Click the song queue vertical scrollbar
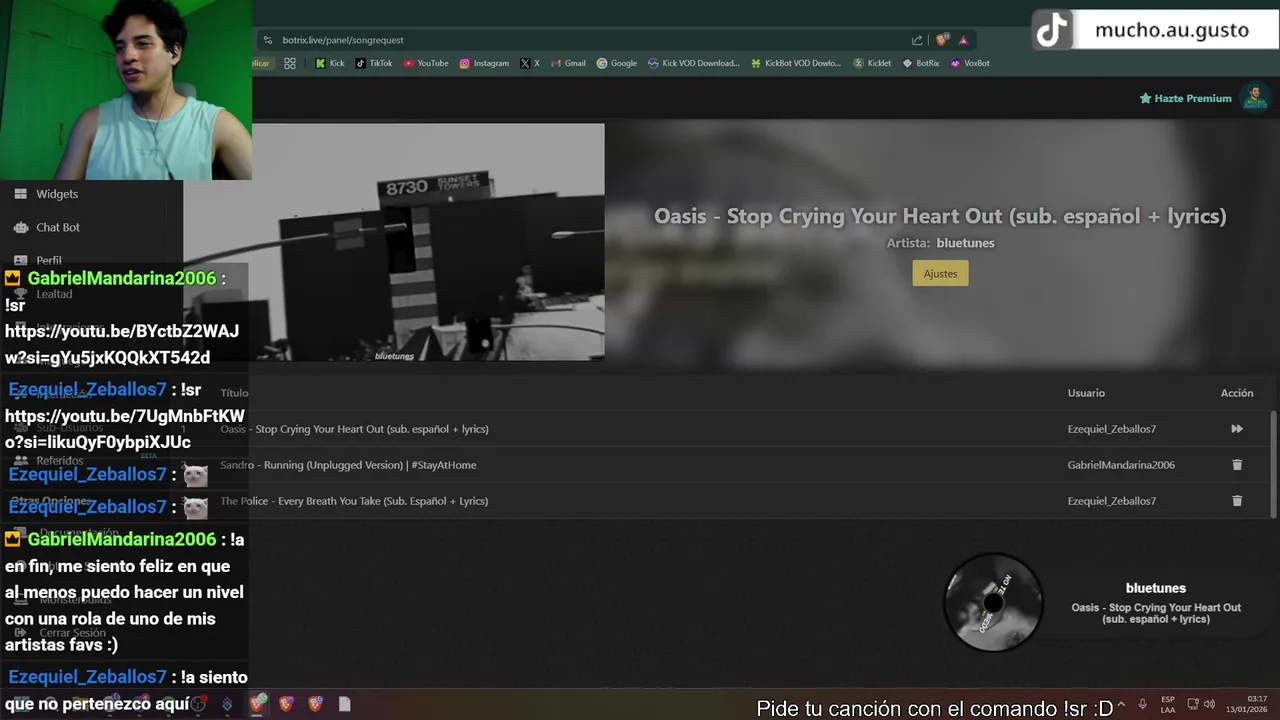Screen dimensions: 1280x720 [x=1273, y=463]
